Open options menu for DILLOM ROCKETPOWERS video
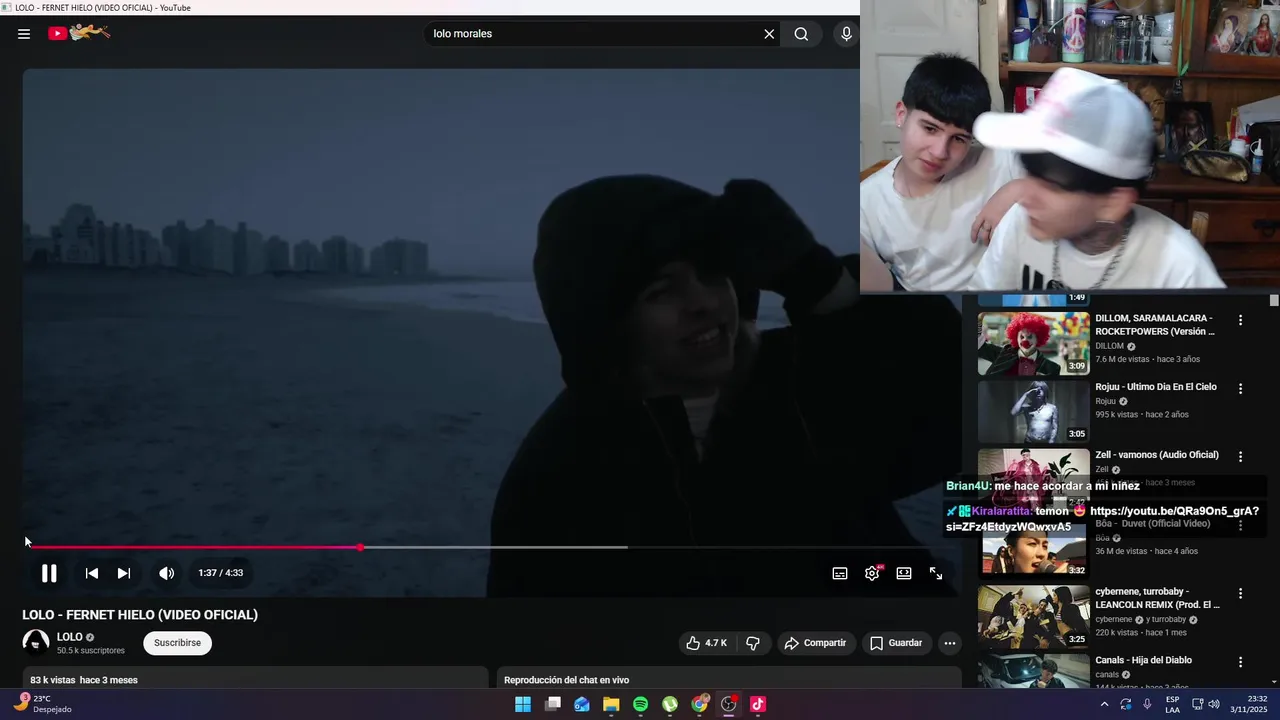1280x720 pixels. point(1241,320)
